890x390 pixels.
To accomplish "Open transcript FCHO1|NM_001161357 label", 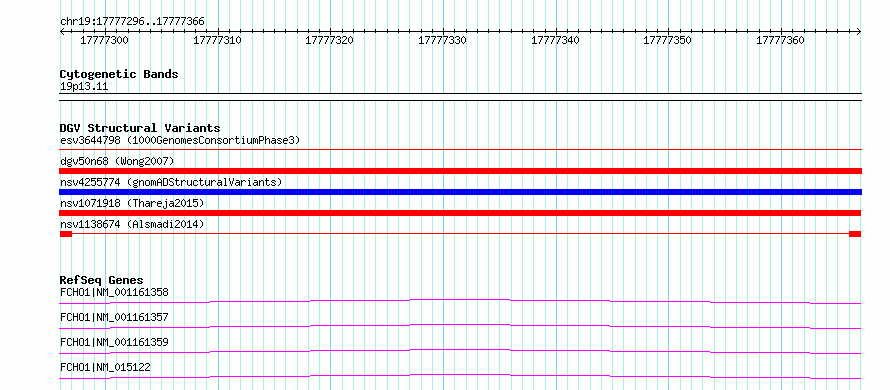I will pyautogui.click(x=114, y=317).
